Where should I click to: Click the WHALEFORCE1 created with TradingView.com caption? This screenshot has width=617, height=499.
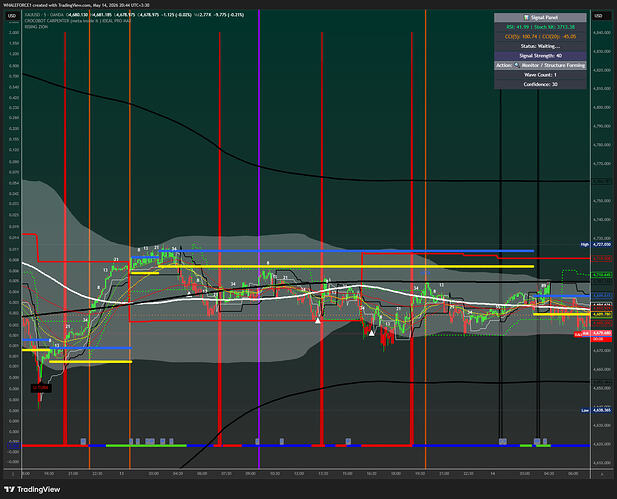[76, 5]
